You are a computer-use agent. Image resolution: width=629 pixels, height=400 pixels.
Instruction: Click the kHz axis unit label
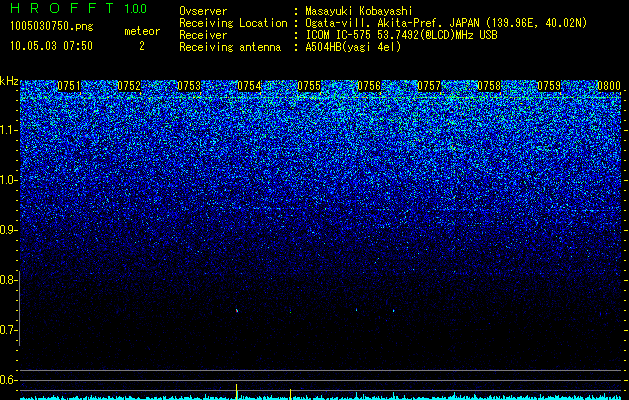coord(9,81)
